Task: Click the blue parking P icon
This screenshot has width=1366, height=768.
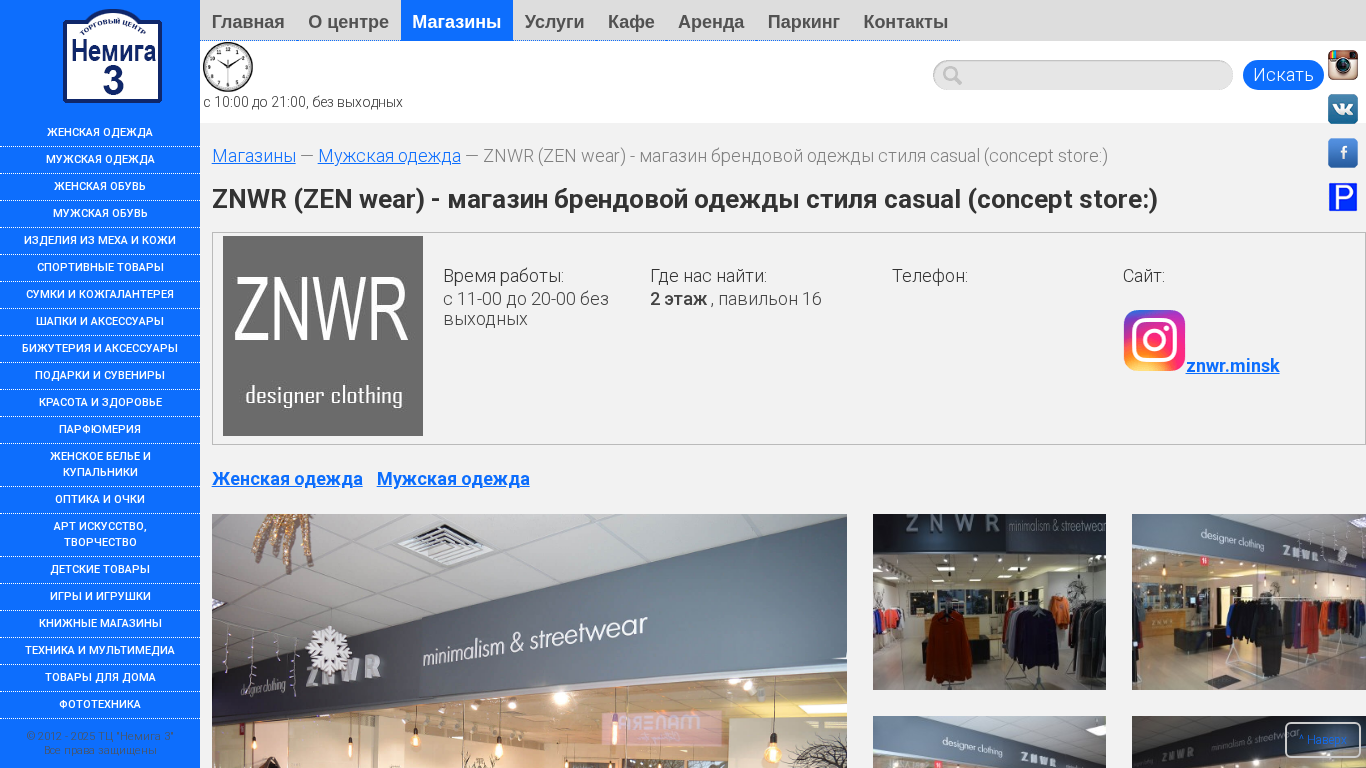Action: tap(1343, 197)
